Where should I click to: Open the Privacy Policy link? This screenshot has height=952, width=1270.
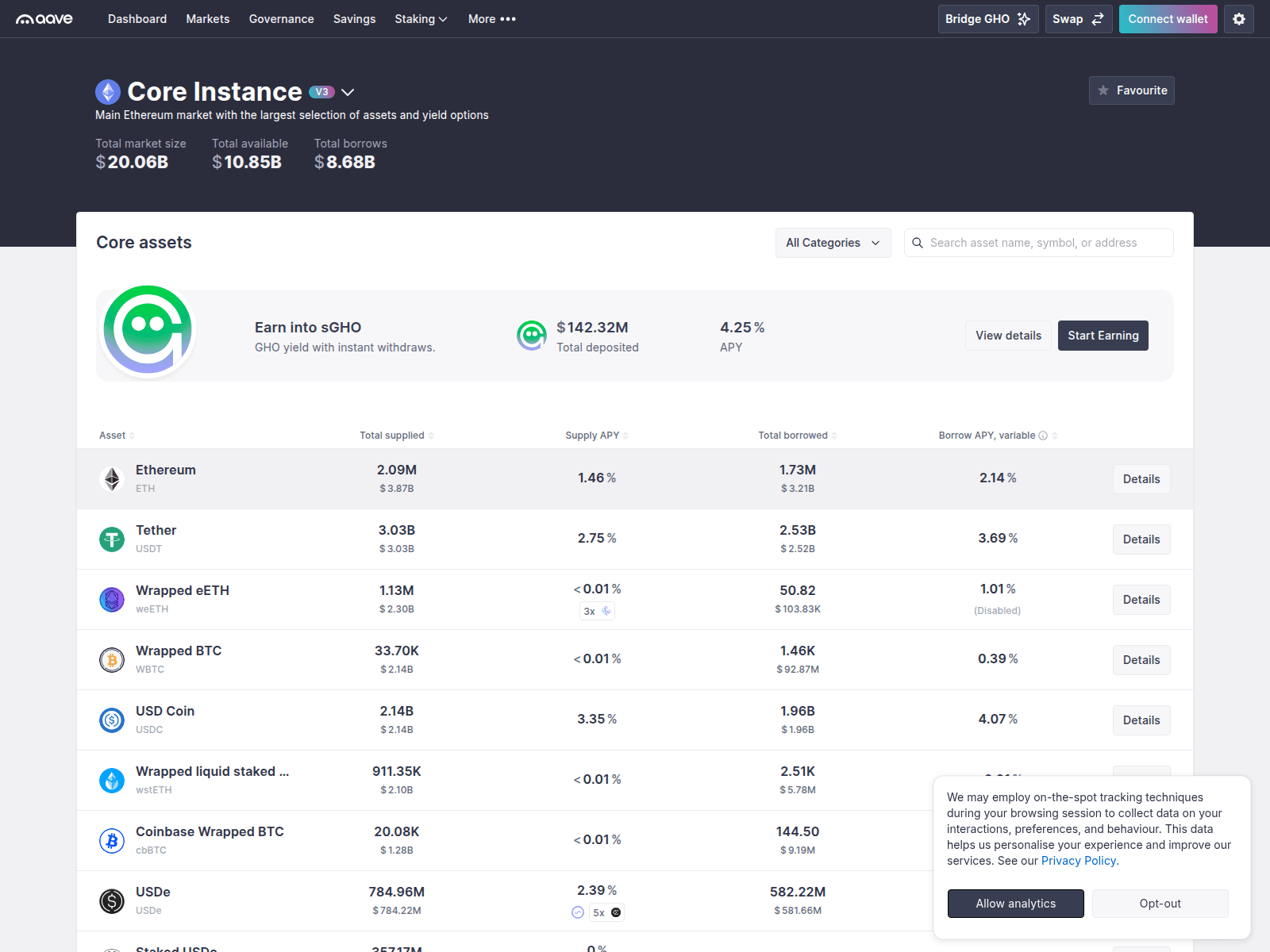[1079, 861]
